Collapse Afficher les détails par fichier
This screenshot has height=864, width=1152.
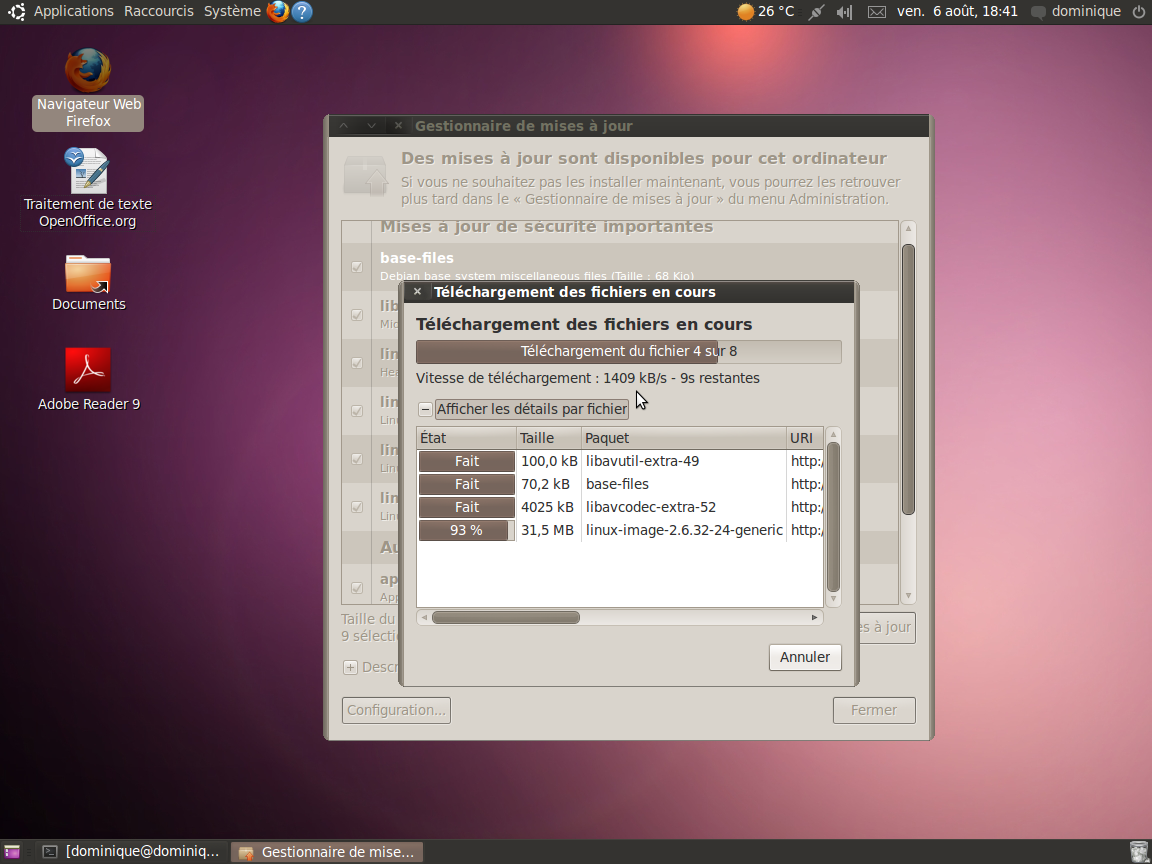(425, 409)
